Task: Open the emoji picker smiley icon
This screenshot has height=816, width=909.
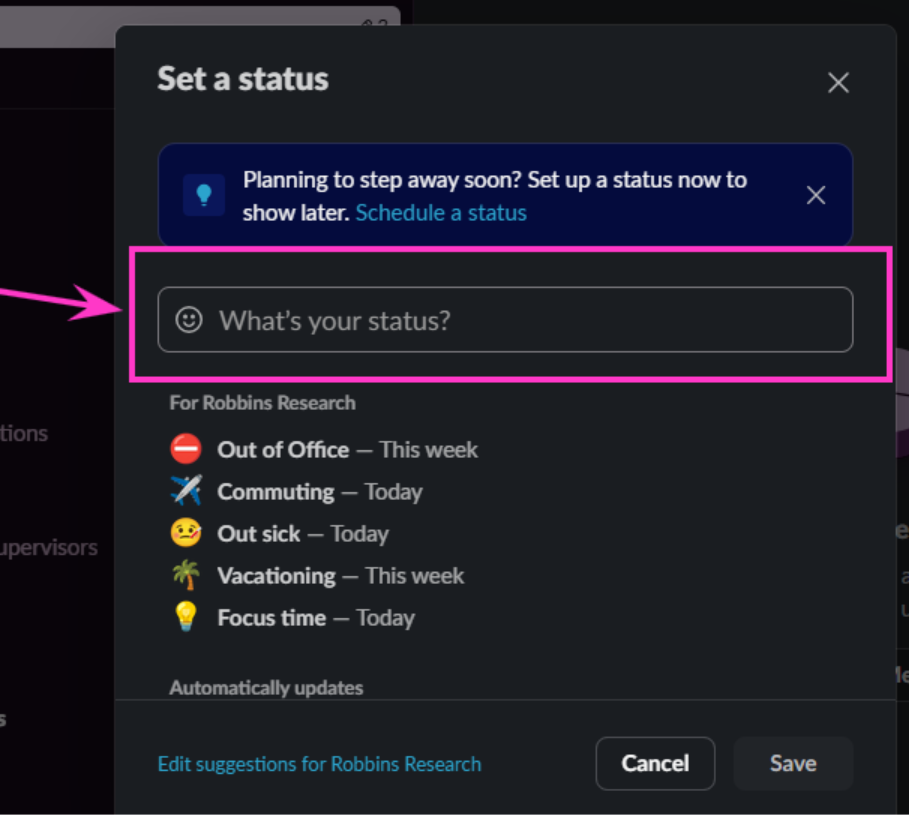Action: 189,320
